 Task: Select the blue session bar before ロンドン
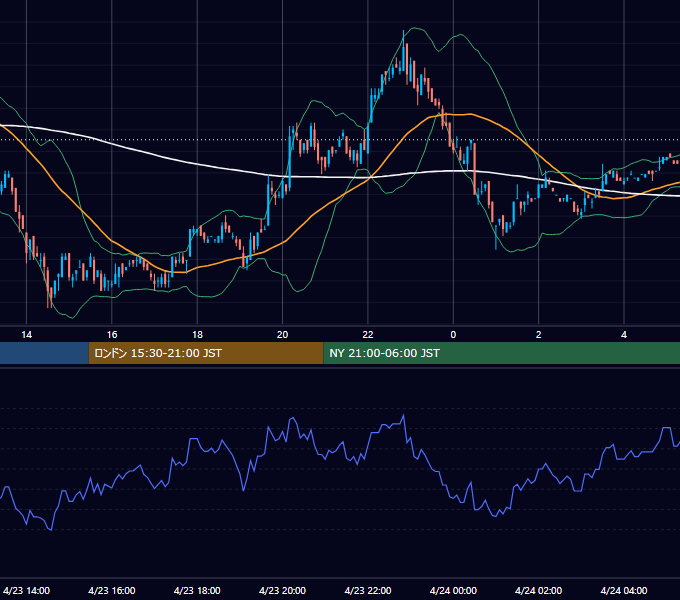pyautogui.click(x=44, y=353)
